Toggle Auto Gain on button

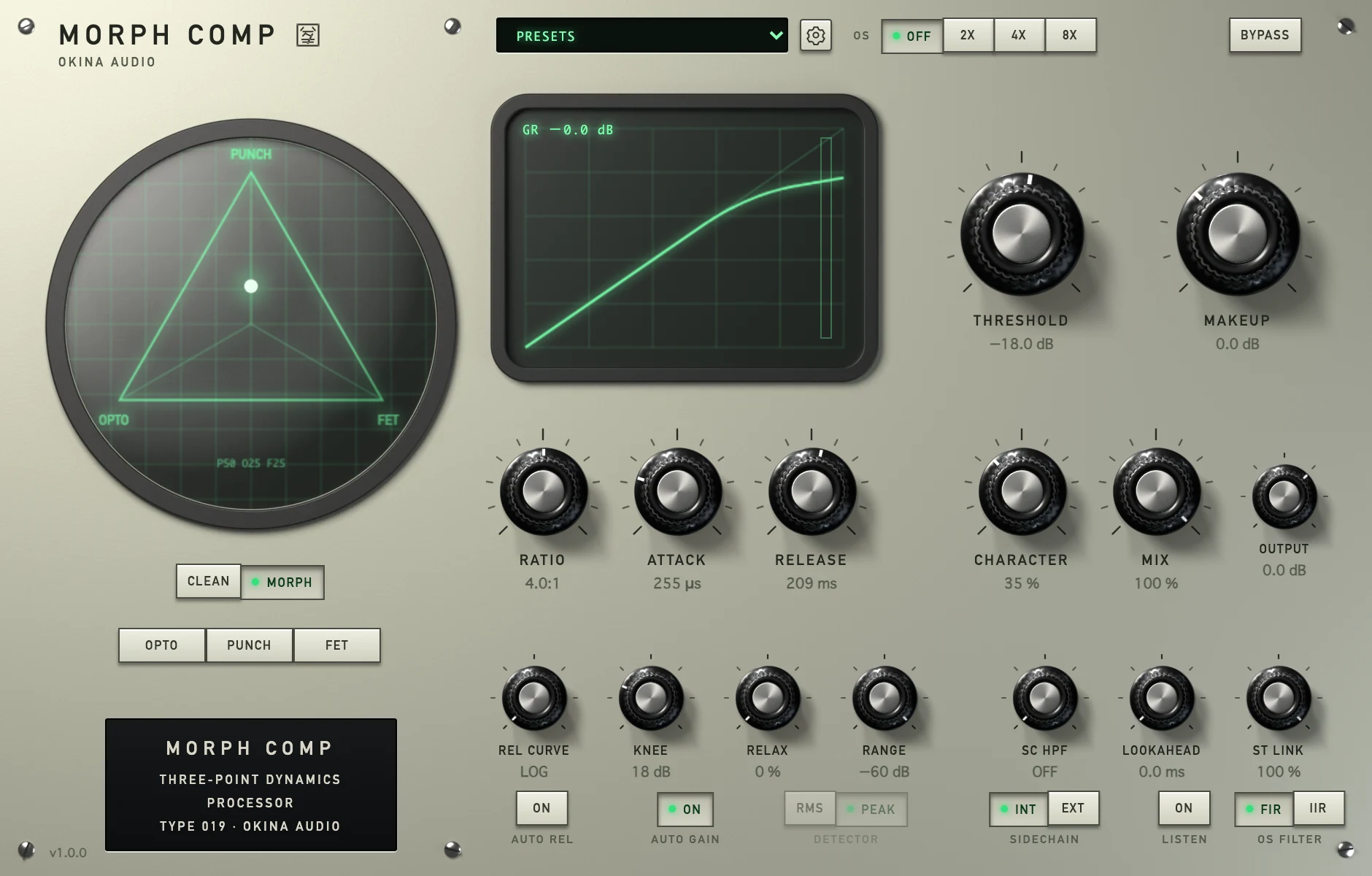tap(685, 810)
